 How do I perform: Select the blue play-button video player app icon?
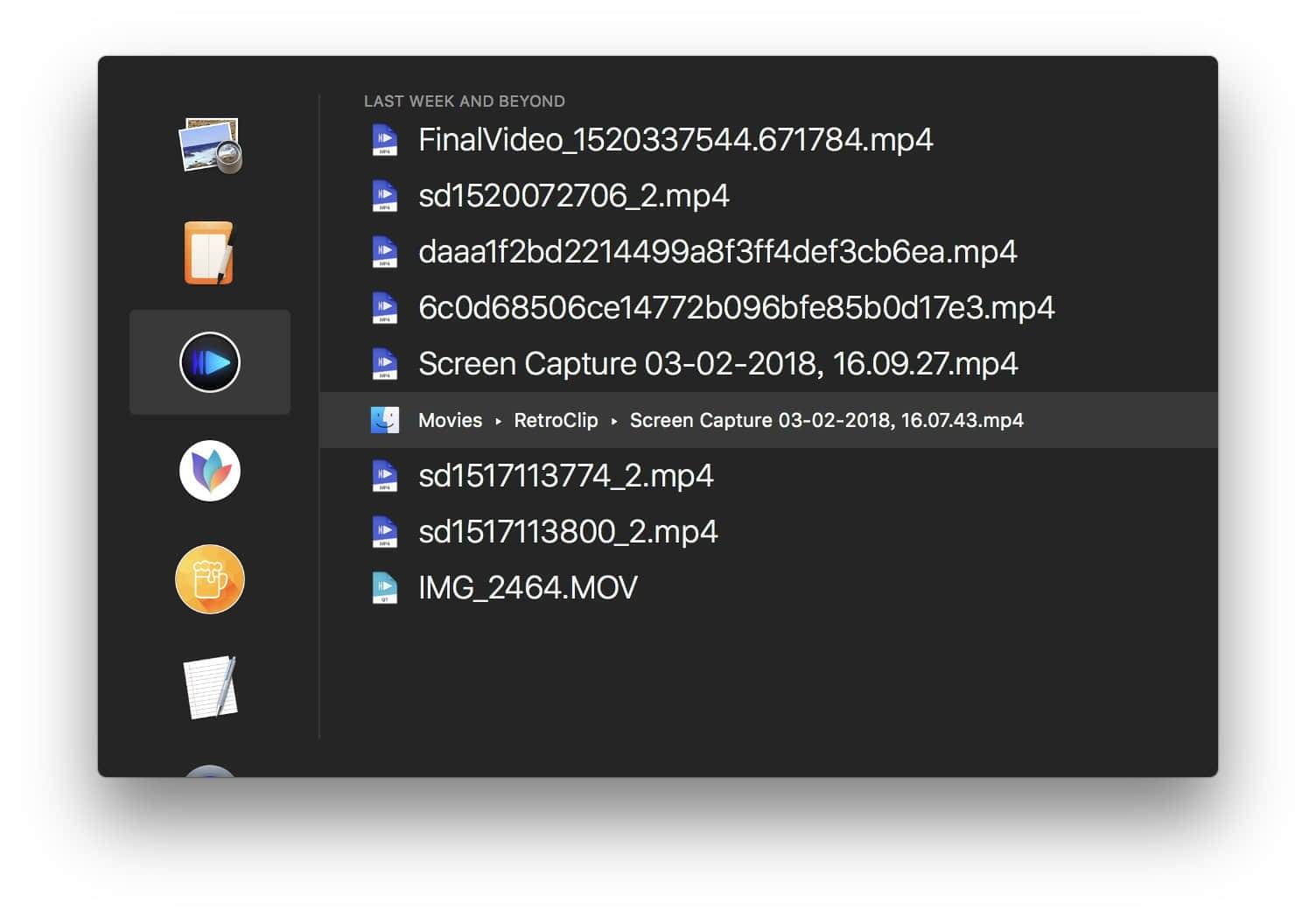coord(210,362)
